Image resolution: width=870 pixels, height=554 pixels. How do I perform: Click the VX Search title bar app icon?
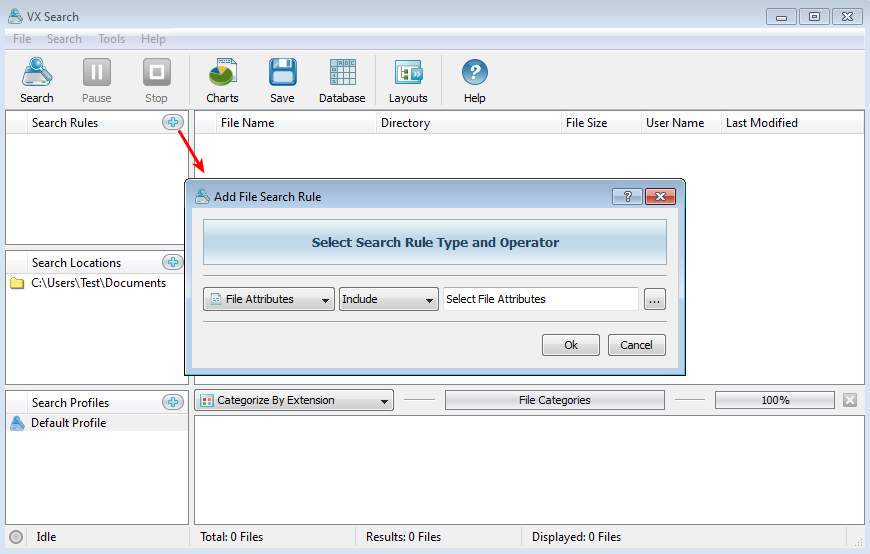click(16, 17)
